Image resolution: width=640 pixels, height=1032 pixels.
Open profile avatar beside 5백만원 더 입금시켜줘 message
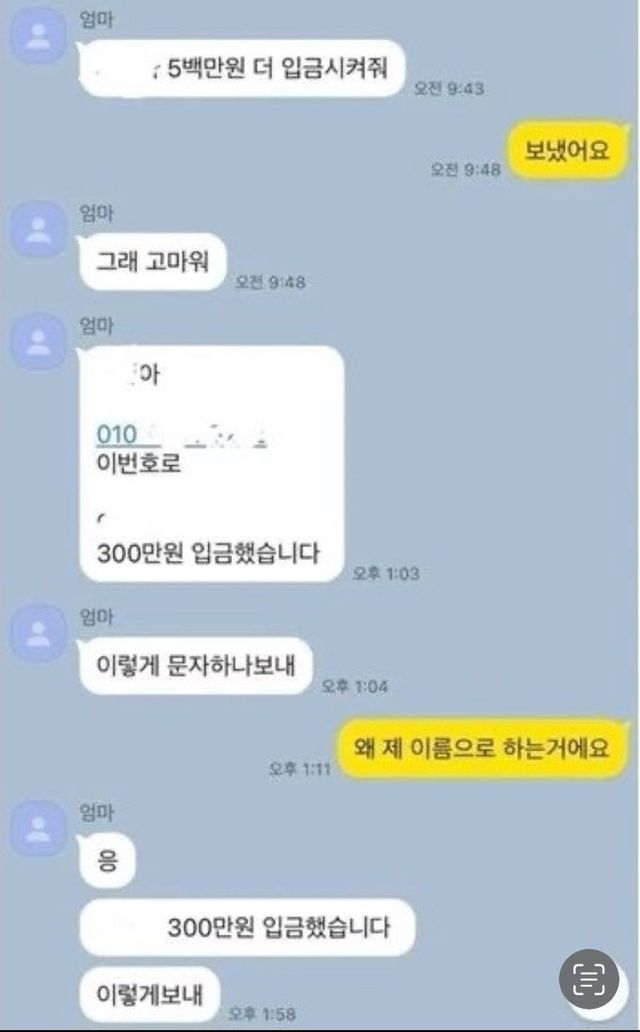click(39, 36)
